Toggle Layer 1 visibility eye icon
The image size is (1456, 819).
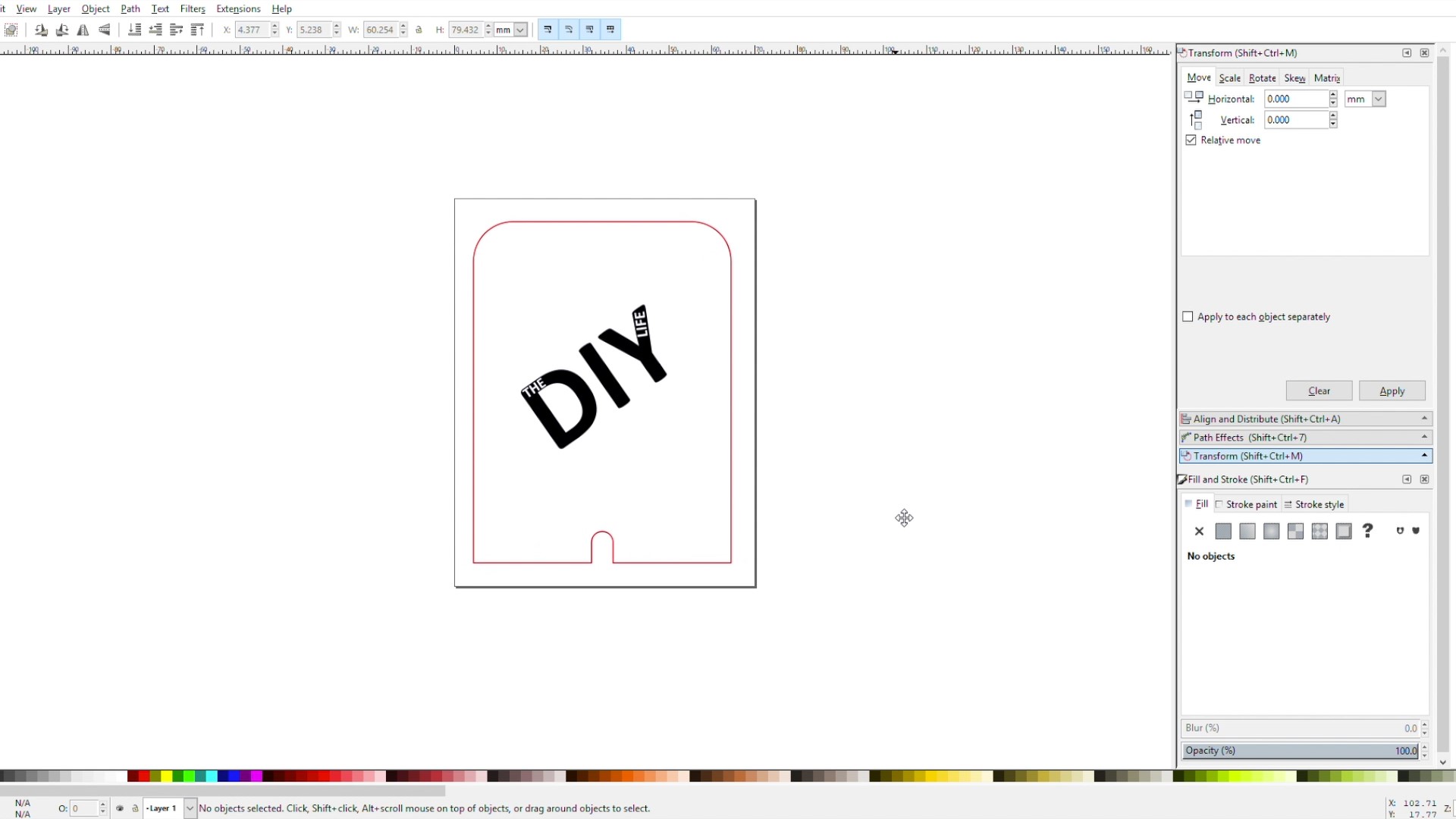(120, 808)
